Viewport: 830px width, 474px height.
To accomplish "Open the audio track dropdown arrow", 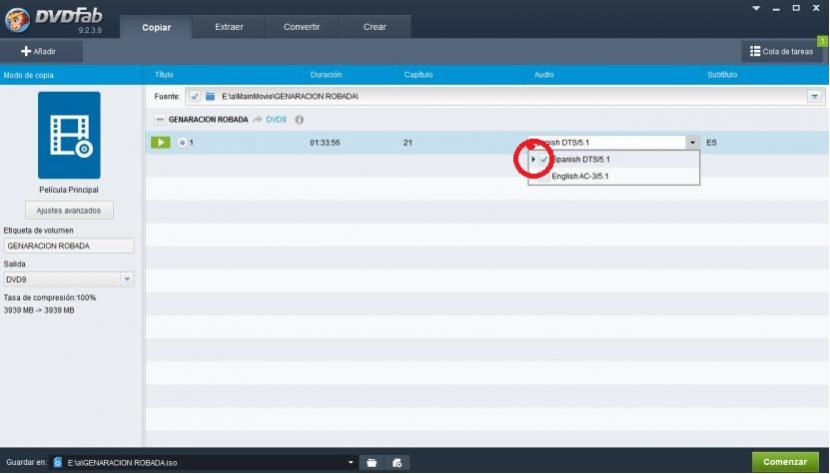I will coord(692,143).
